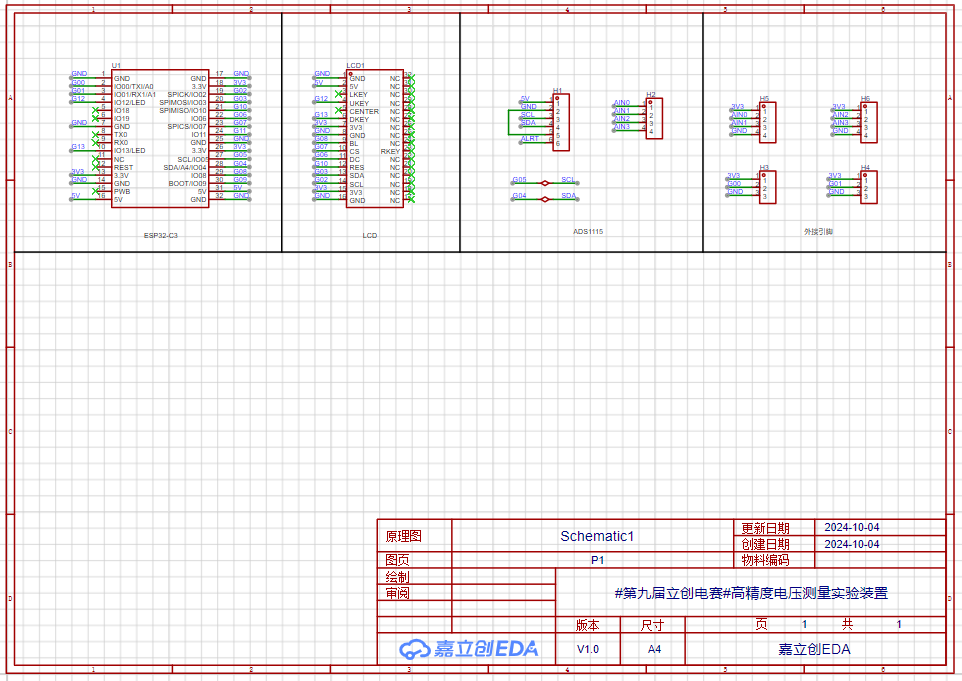This screenshot has height=681, width=962.
Task: Select the V1.0 version field
Action: (x=588, y=649)
